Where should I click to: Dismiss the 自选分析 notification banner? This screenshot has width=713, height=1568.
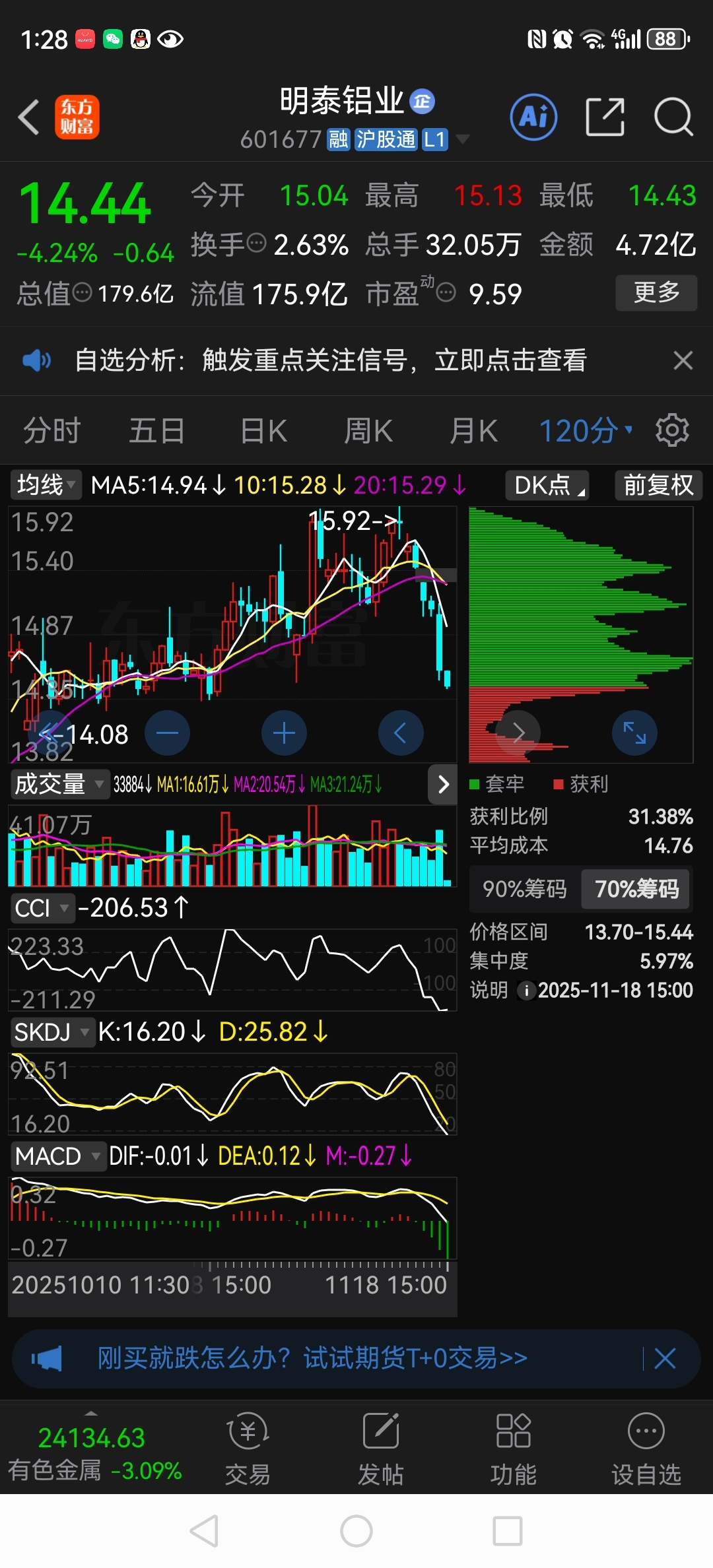point(683,360)
